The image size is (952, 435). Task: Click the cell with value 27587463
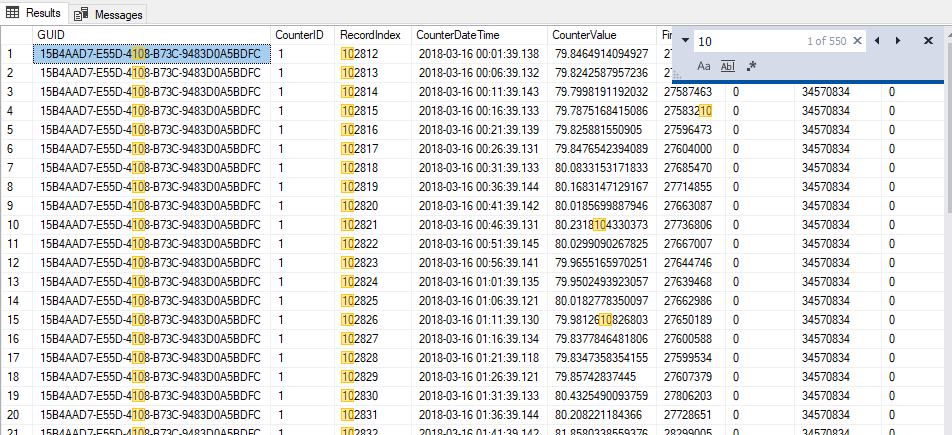click(691, 92)
